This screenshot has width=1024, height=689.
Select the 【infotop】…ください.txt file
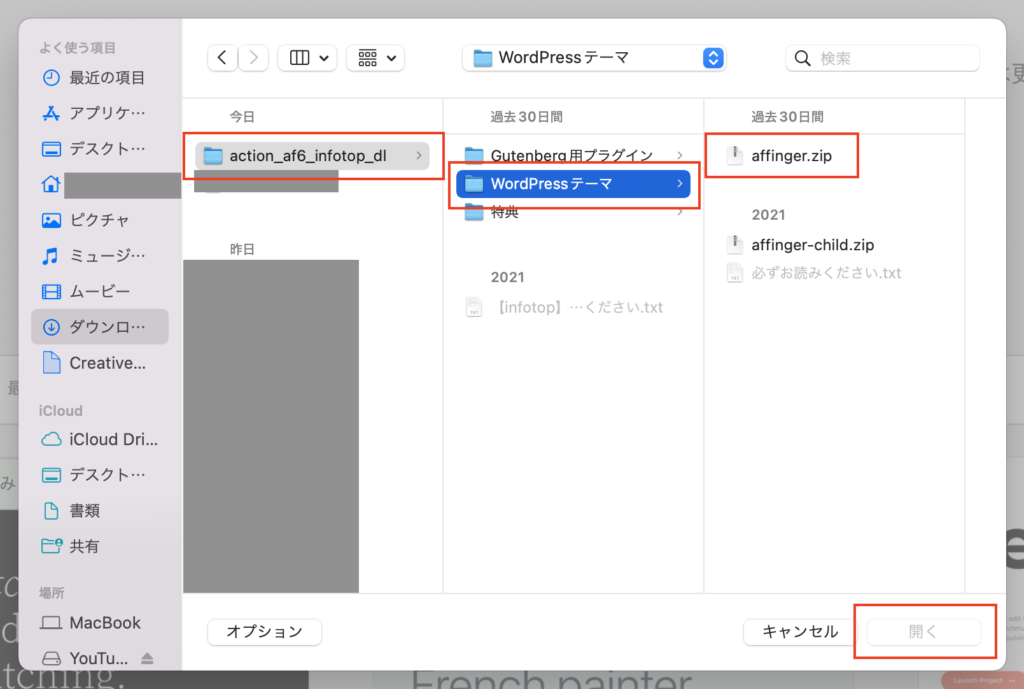(x=573, y=308)
